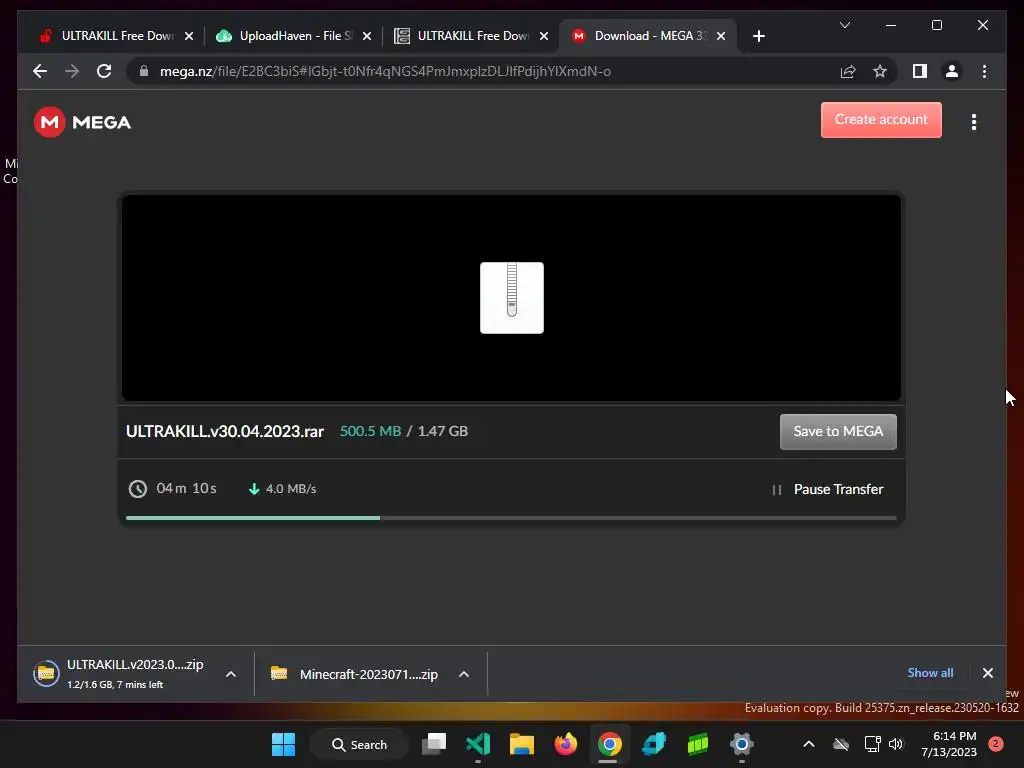Show hidden system tray icons
Screen dimensions: 1024x768
point(808,744)
